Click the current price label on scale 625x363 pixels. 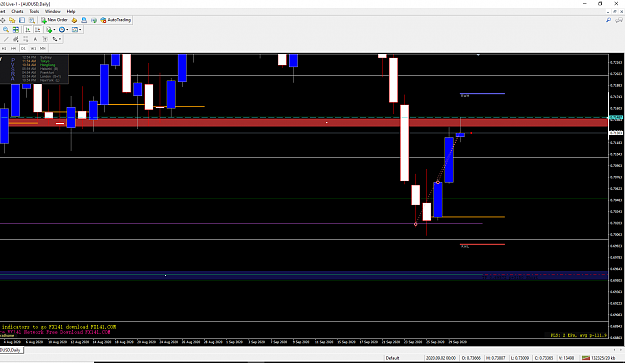click(616, 133)
